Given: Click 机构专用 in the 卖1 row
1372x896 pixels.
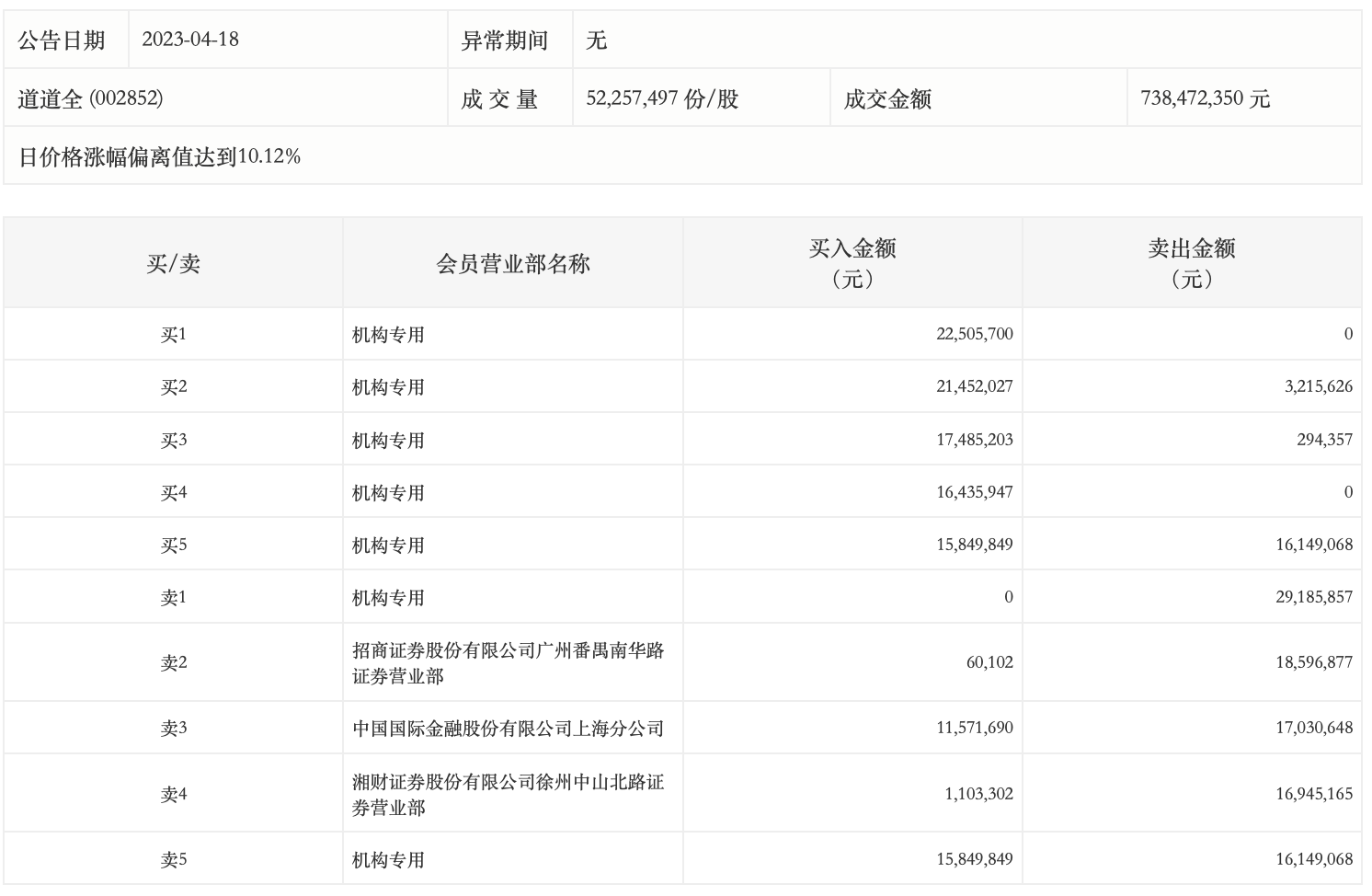Looking at the screenshot, I should [388, 598].
